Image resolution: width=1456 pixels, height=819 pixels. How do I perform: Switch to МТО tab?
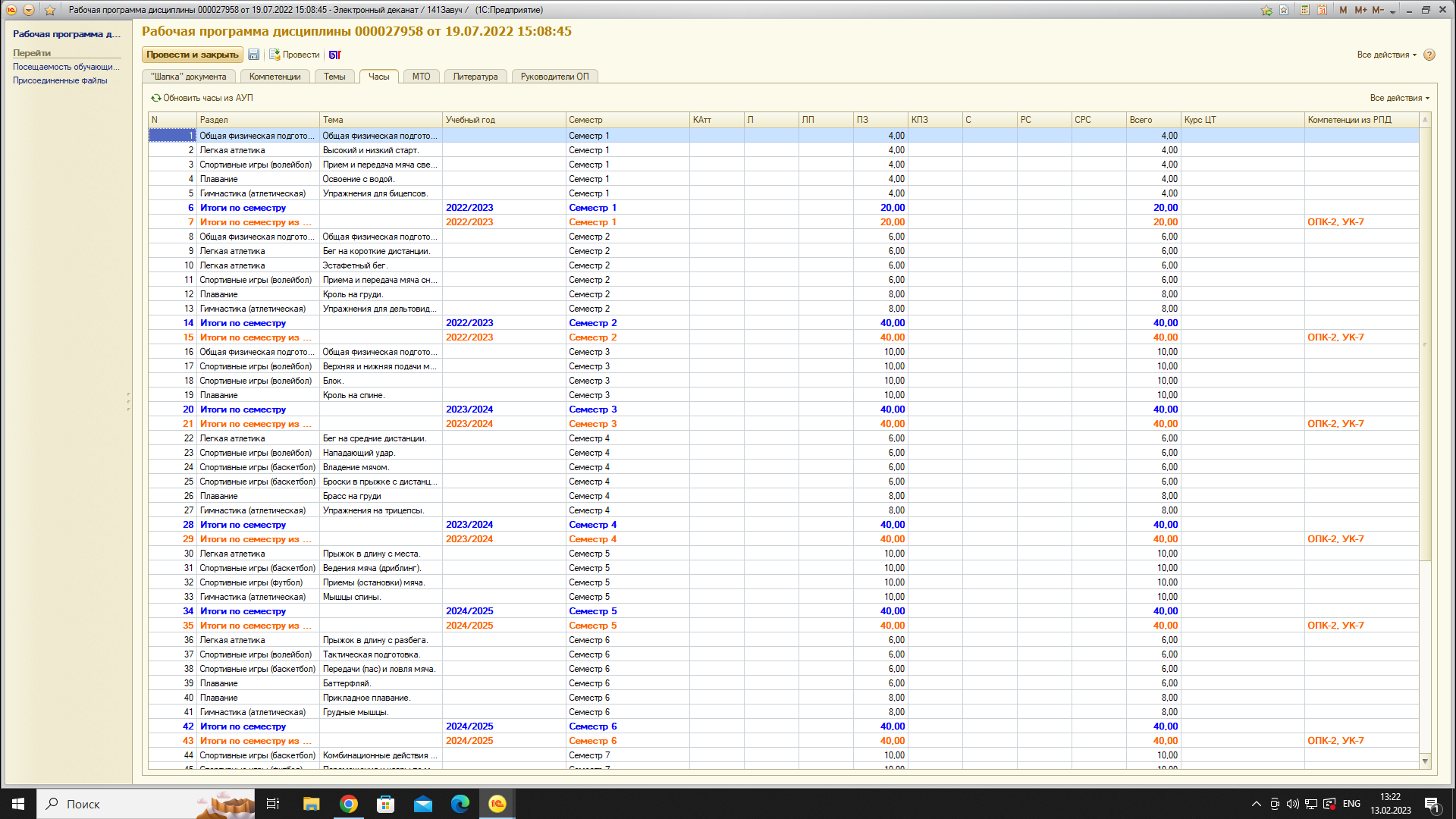pyautogui.click(x=421, y=77)
